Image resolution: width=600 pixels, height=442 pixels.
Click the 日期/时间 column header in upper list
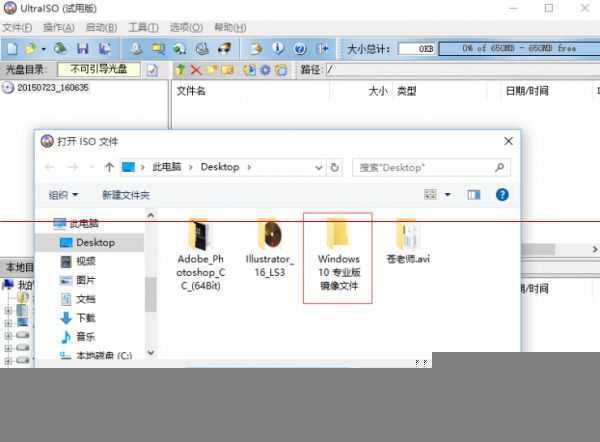point(527,91)
